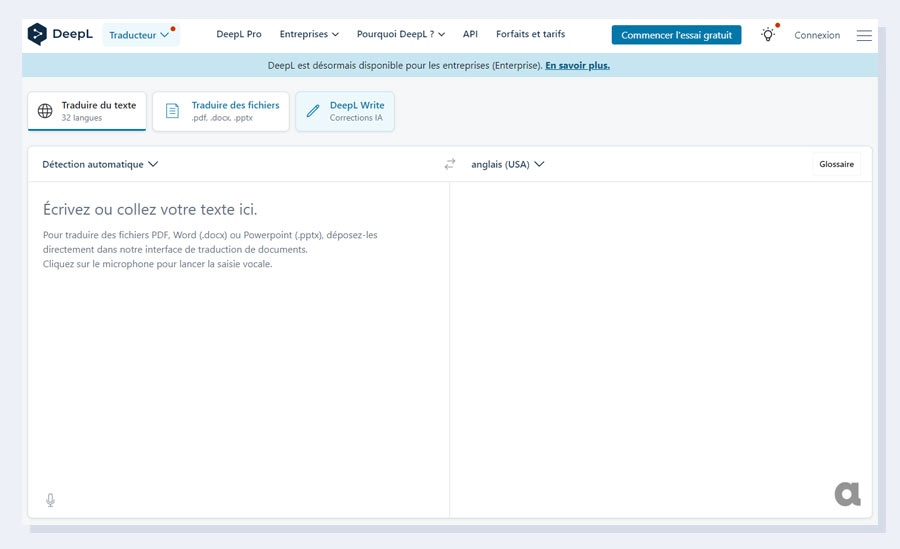Open the hamburger menu
This screenshot has width=900, height=549.
[x=864, y=36]
